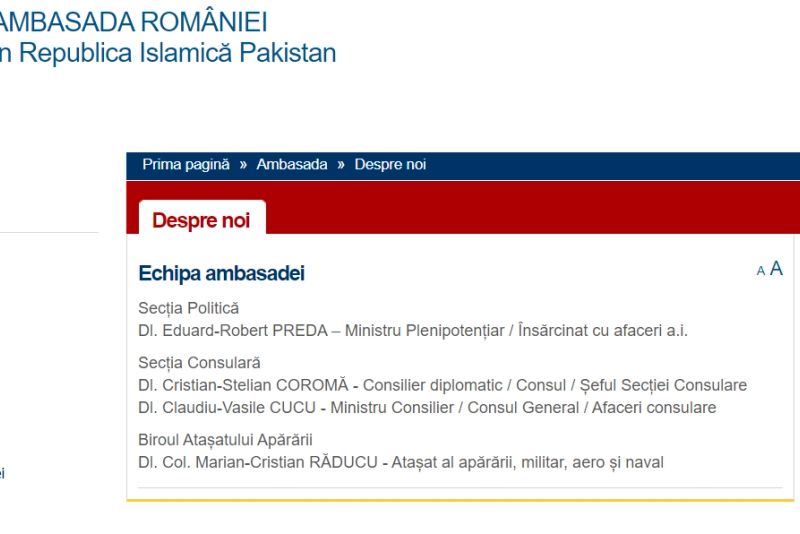Viewport: 800px width, 534px height.
Task: Select the Eduard-Robert PREDA entry
Action: (413, 330)
